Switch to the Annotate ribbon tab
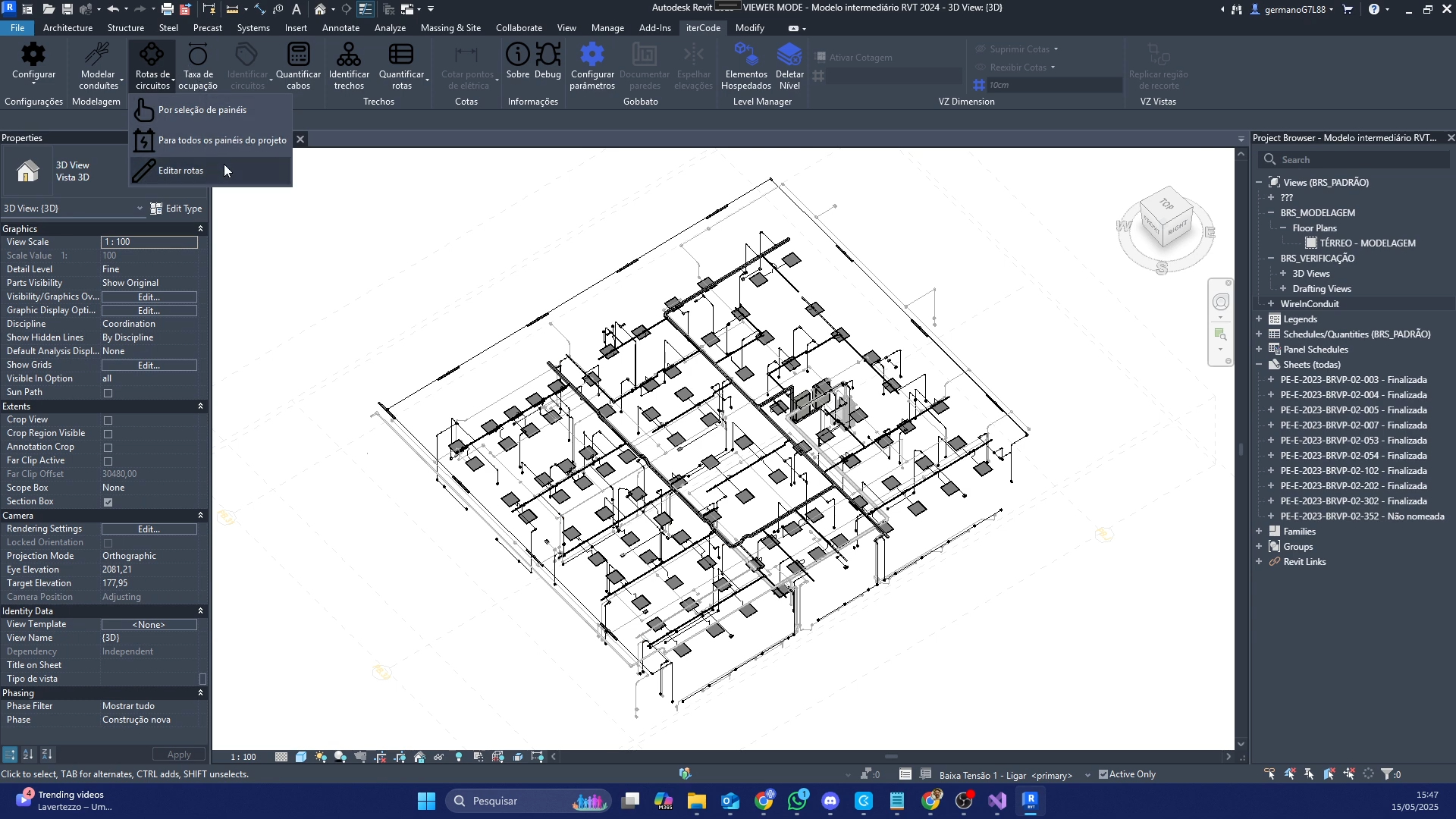The image size is (1456, 819). coord(340,28)
